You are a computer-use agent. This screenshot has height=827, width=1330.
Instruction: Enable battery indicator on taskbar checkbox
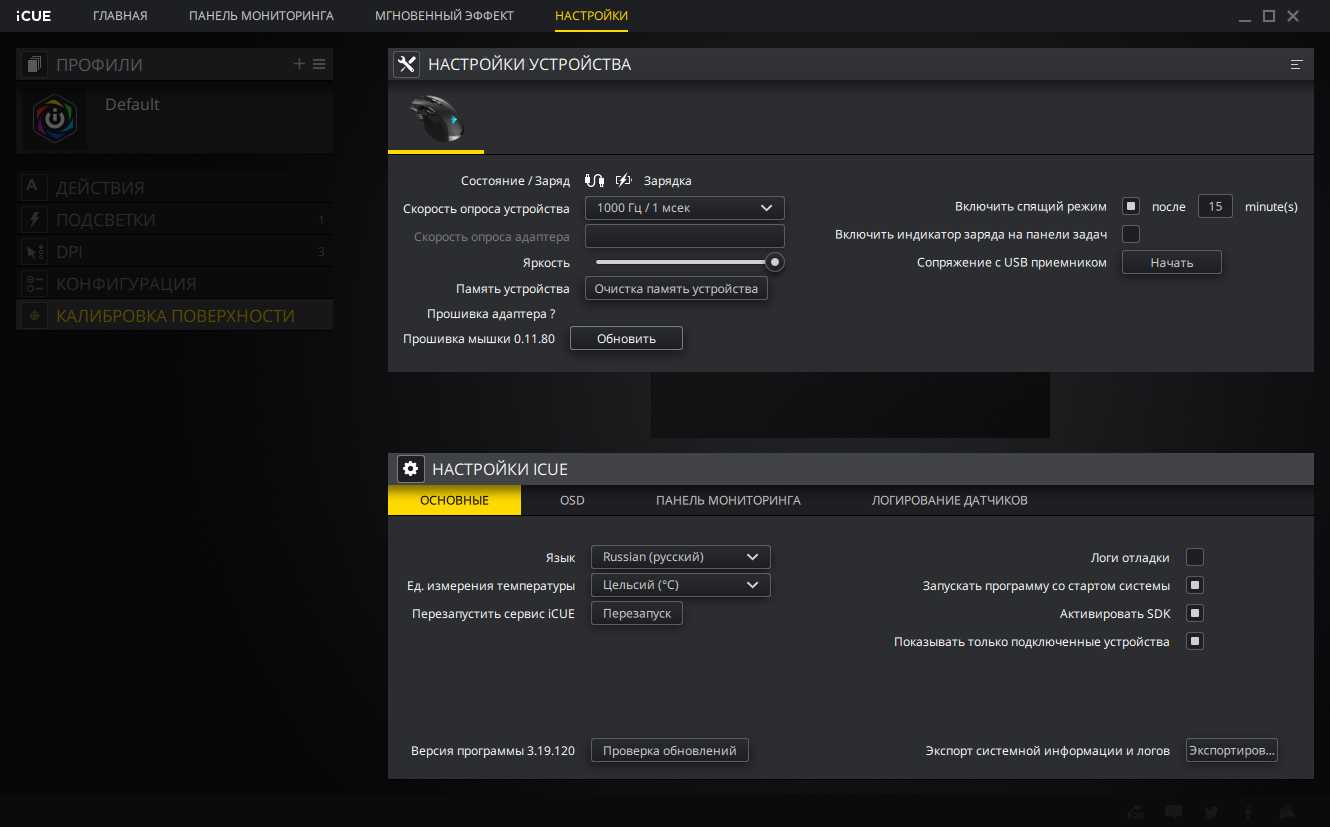(1131, 234)
